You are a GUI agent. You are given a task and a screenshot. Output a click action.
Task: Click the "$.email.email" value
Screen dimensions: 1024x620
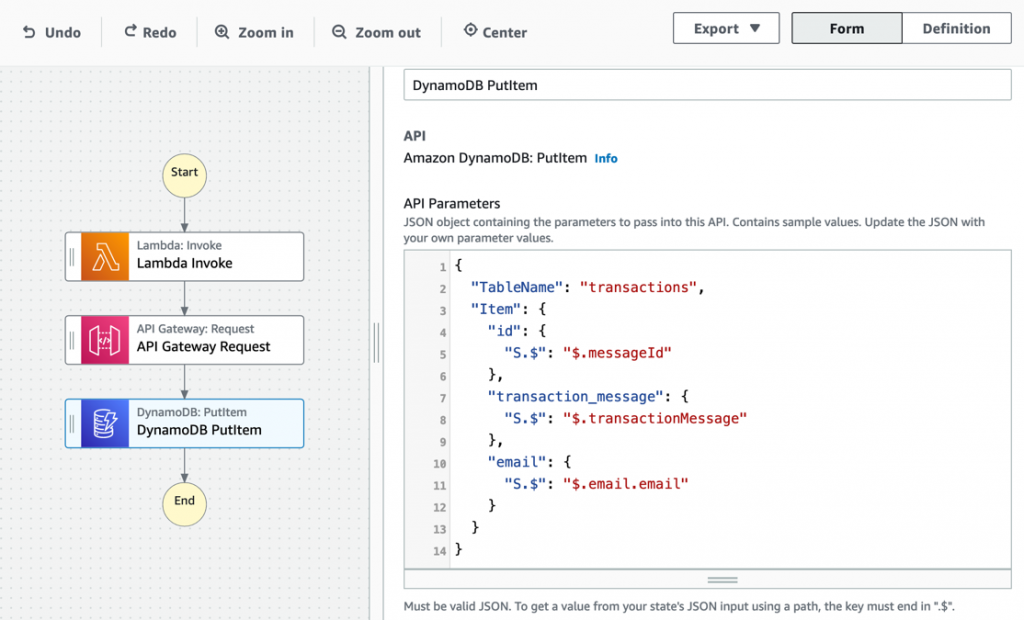point(626,484)
